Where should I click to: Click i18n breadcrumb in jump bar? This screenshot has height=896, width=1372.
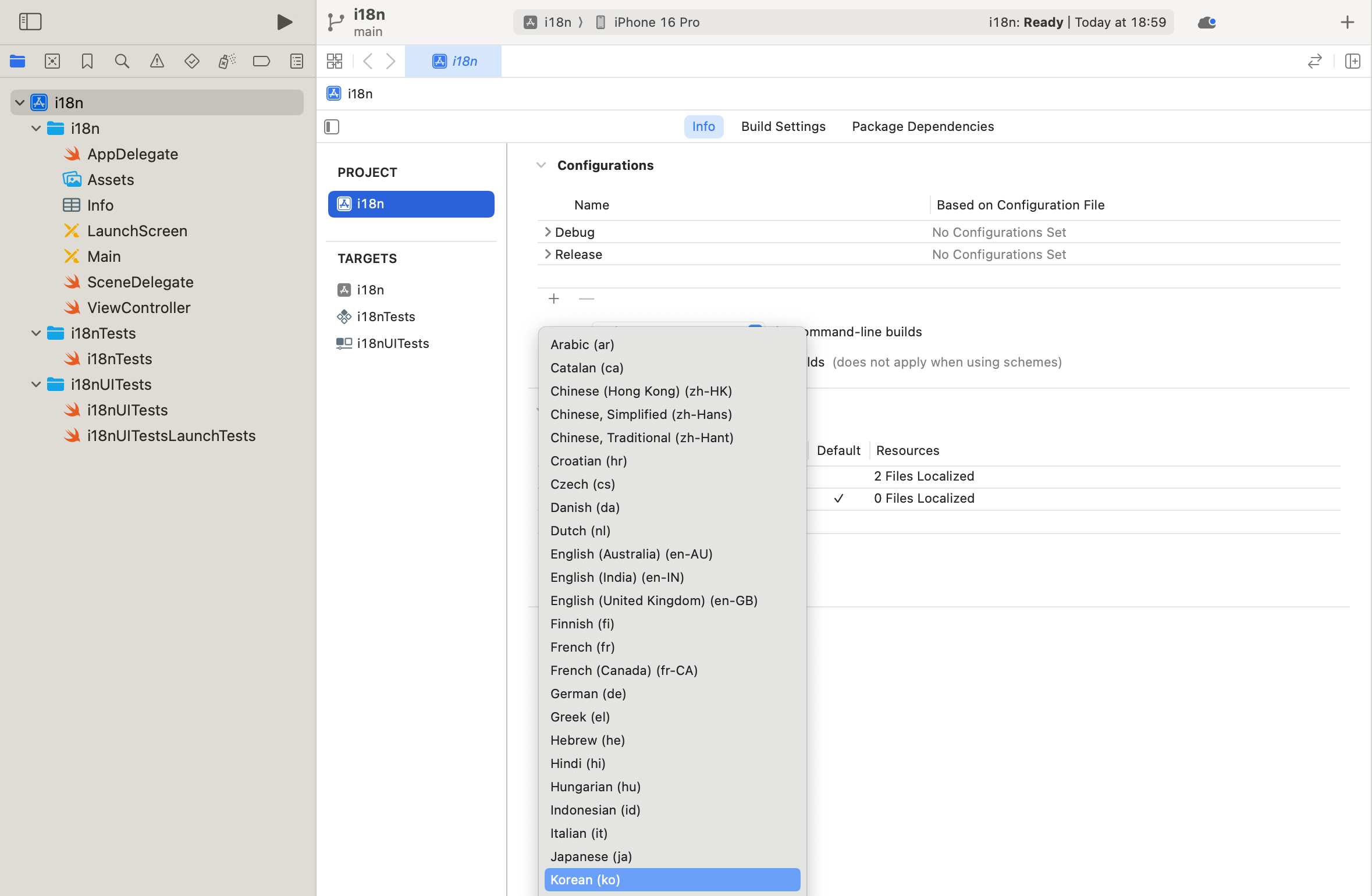(x=350, y=94)
